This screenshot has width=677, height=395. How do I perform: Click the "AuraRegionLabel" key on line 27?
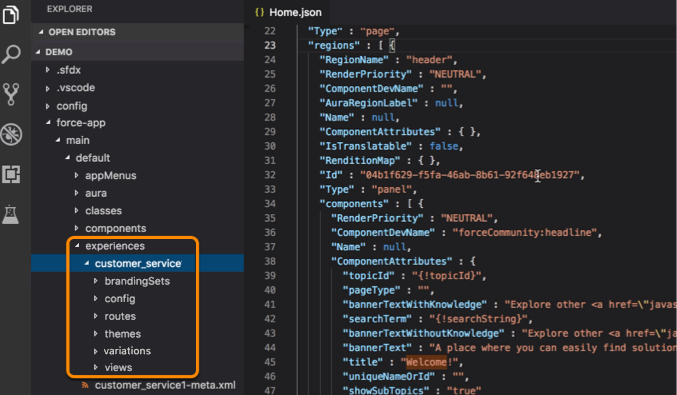368,103
